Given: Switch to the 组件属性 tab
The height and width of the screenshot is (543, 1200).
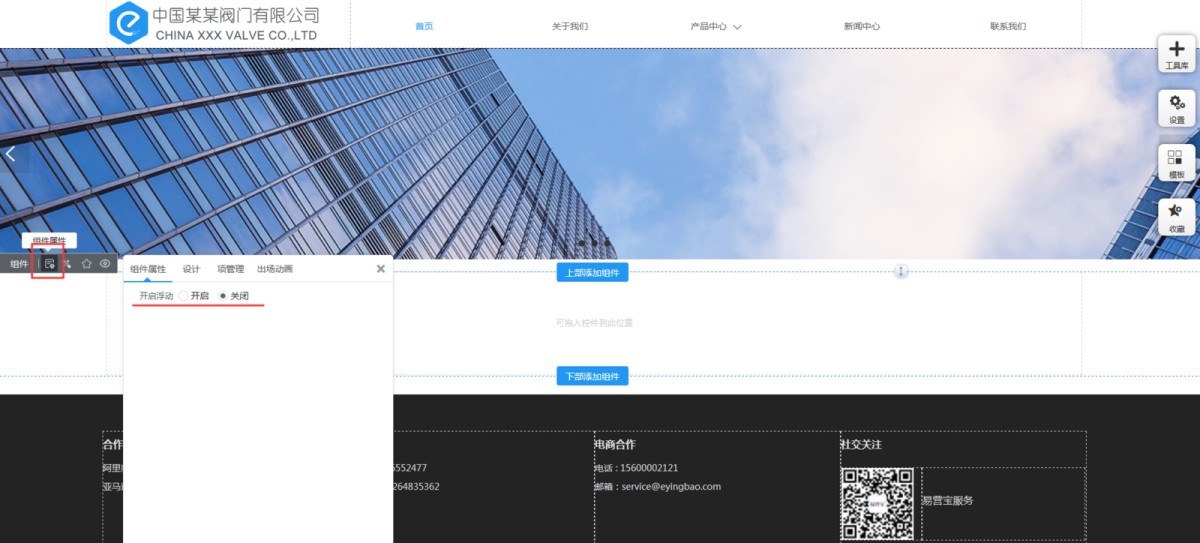Looking at the screenshot, I should pyautogui.click(x=148, y=269).
